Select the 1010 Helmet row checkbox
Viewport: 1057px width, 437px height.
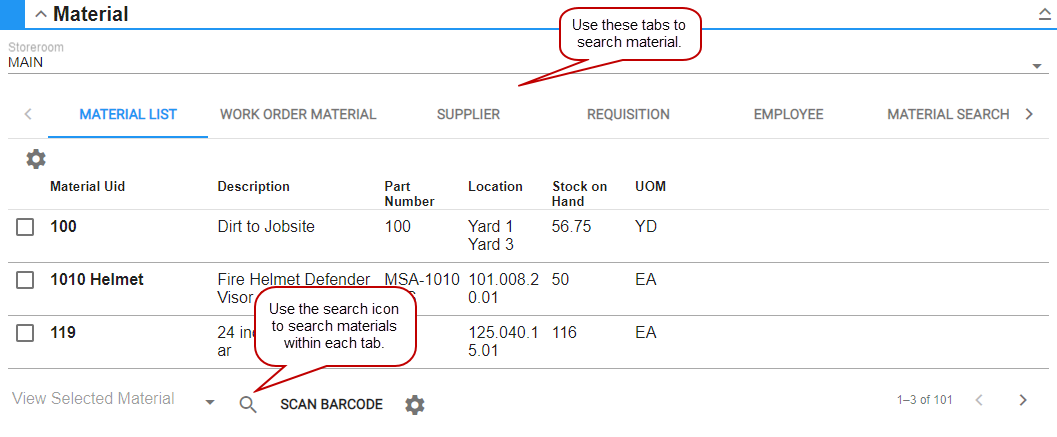pos(25,281)
